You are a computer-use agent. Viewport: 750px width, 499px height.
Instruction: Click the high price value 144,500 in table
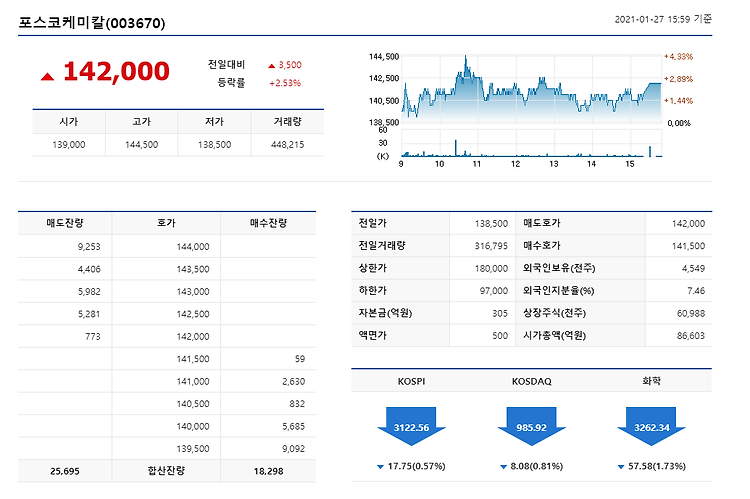pyautogui.click(x=142, y=144)
